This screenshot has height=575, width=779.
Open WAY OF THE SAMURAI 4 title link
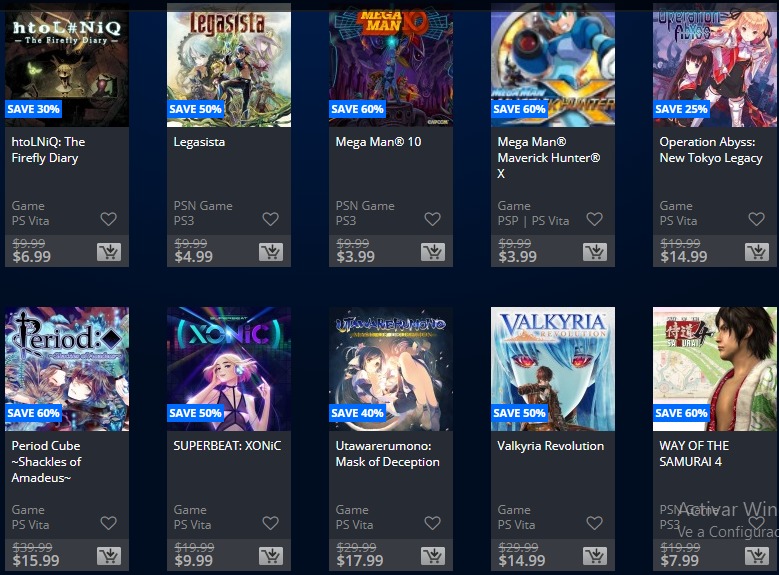694,454
